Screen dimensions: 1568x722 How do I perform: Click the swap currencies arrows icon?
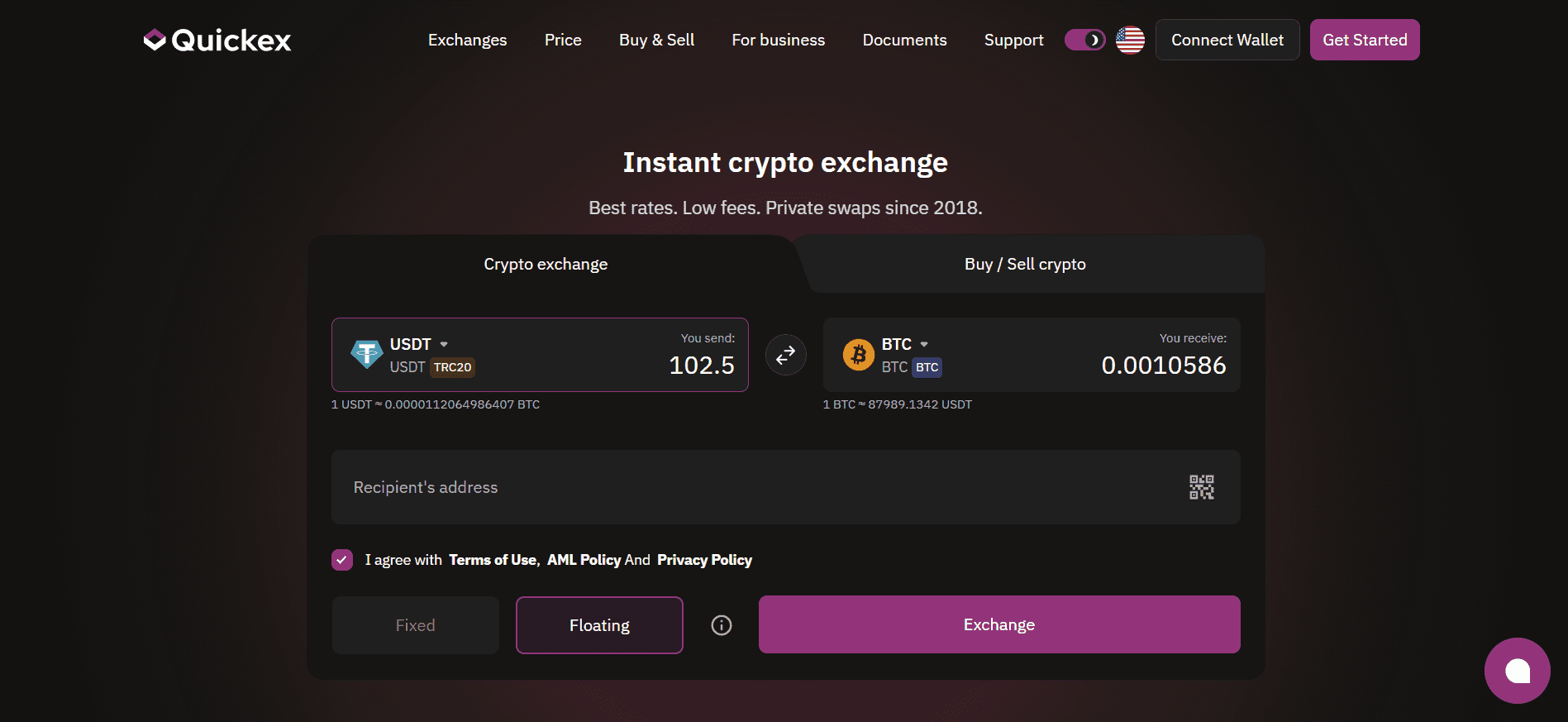[x=785, y=355]
